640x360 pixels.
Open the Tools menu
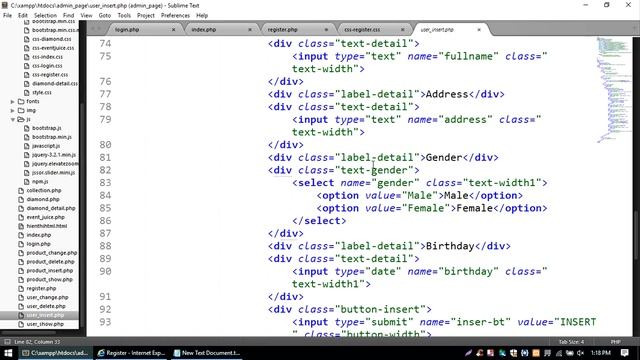pos(124,16)
